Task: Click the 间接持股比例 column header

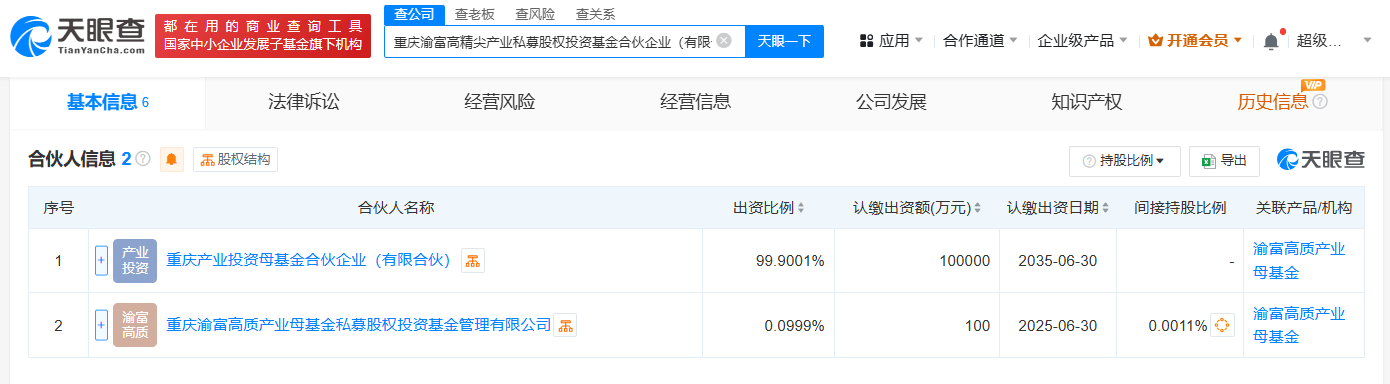Action: coord(1180,208)
